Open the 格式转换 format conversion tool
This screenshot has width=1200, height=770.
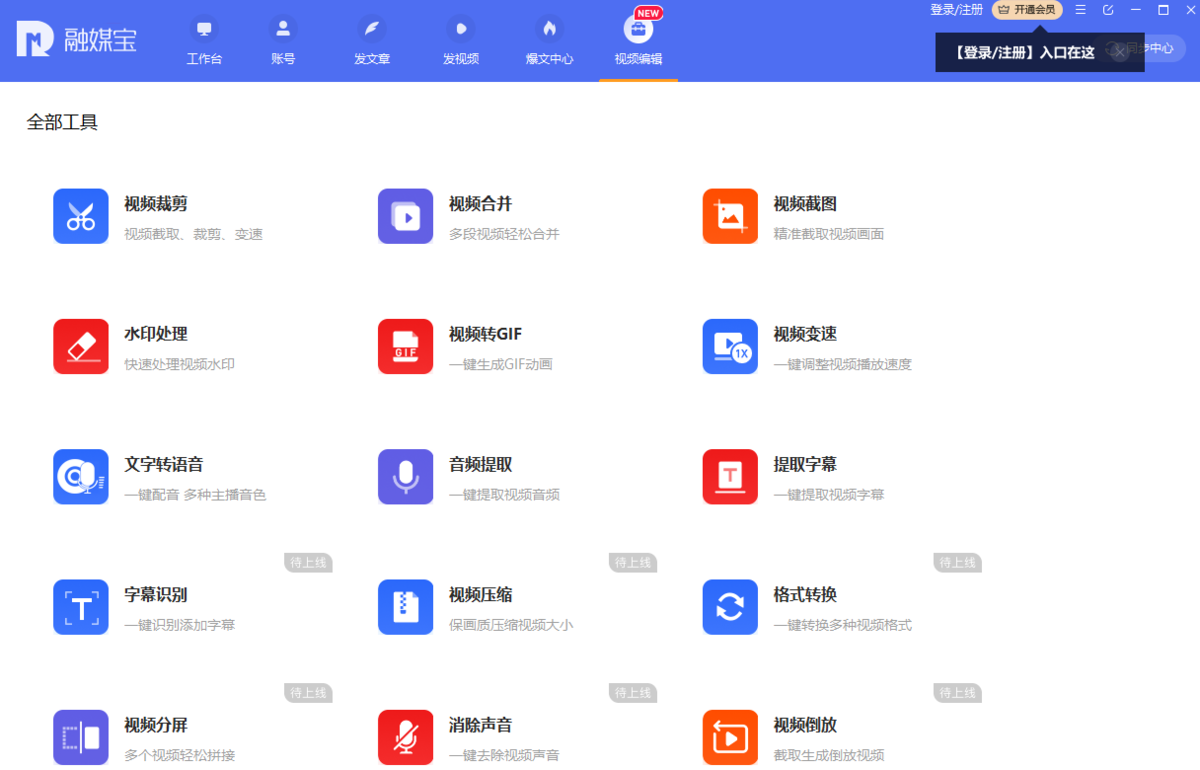pos(790,607)
